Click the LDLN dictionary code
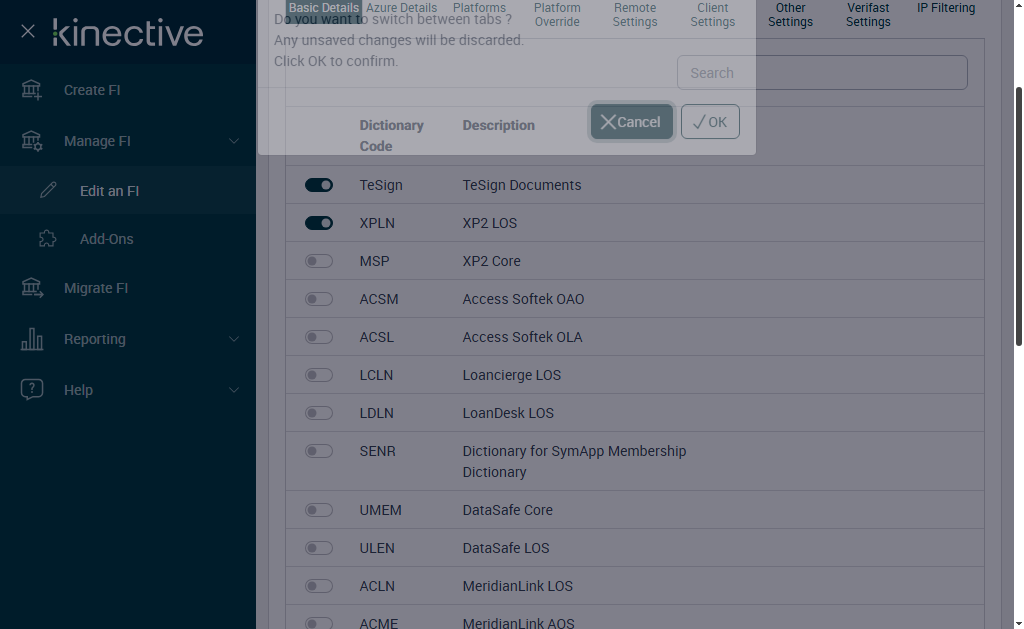Screen dimensions: 1024x629 [x=376, y=413]
